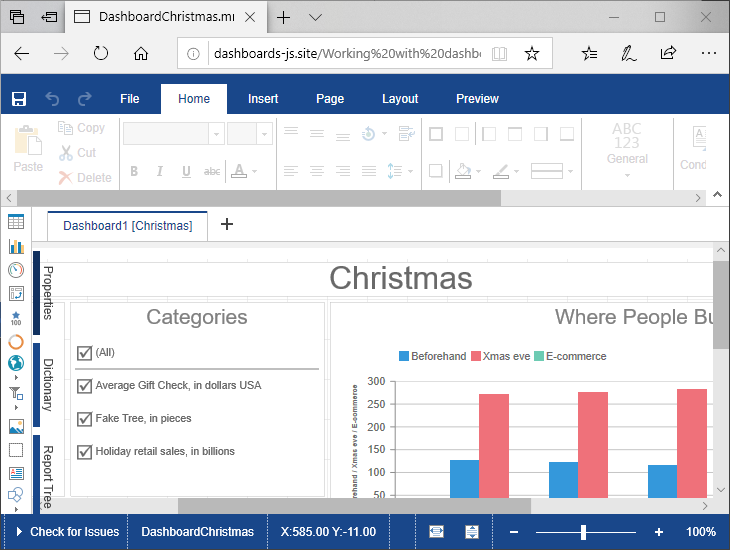Select the Table component icon in sidebar
The image size is (730, 550).
(x=16, y=222)
